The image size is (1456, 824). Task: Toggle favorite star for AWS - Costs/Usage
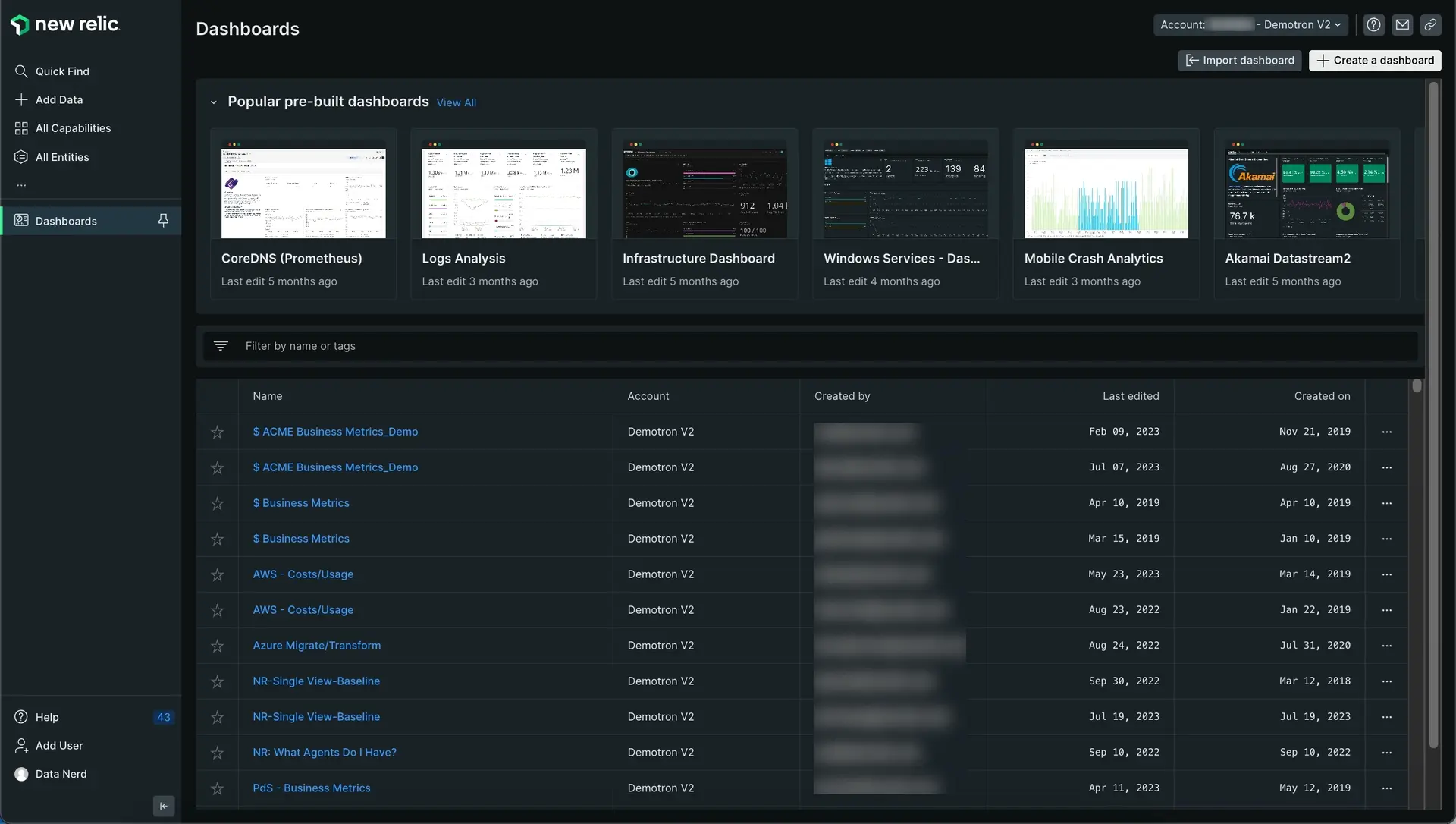click(217, 575)
